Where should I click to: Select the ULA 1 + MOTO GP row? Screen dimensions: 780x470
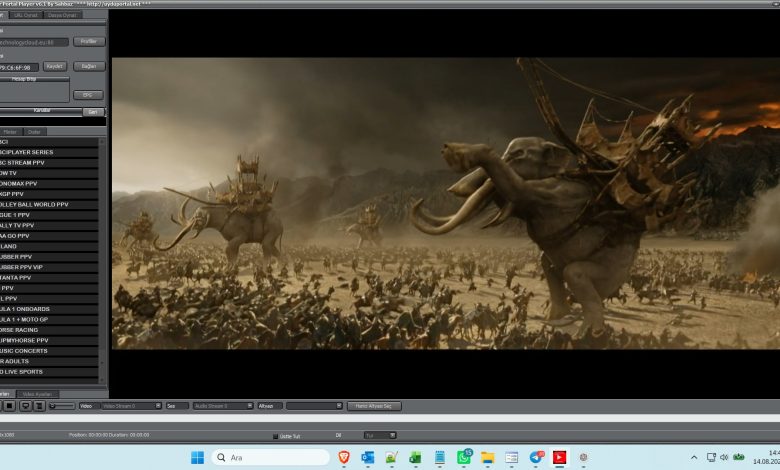click(49, 319)
